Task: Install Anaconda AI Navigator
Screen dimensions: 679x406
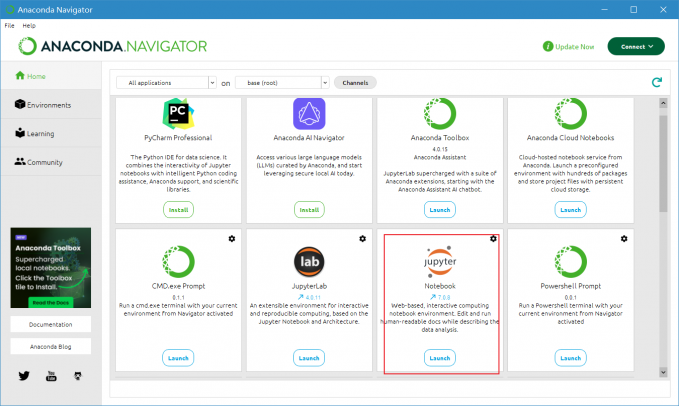Action: (x=309, y=210)
